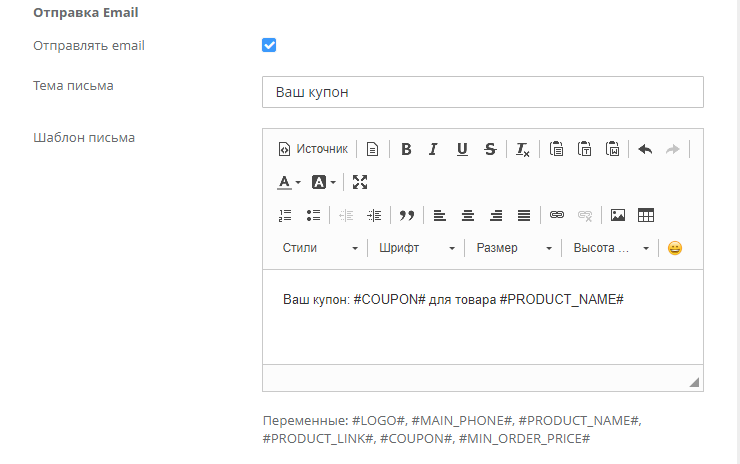Click the Source (Источник) button
The image size is (740, 464).
pyautogui.click(x=313, y=149)
